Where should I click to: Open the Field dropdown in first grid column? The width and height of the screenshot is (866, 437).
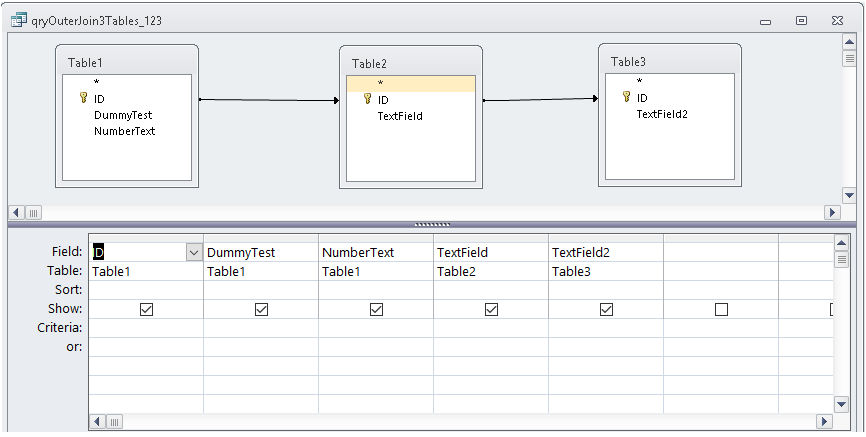pos(194,252)
